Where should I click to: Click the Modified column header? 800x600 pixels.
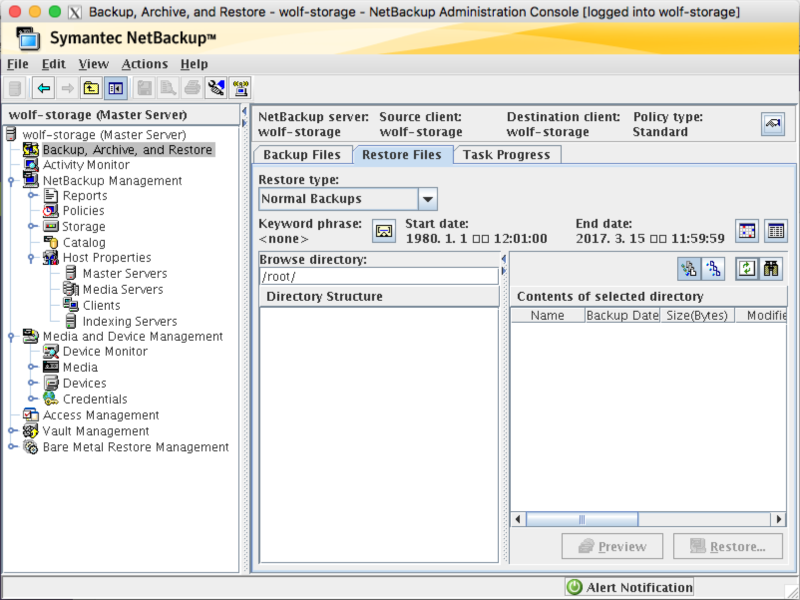(761, 315)
